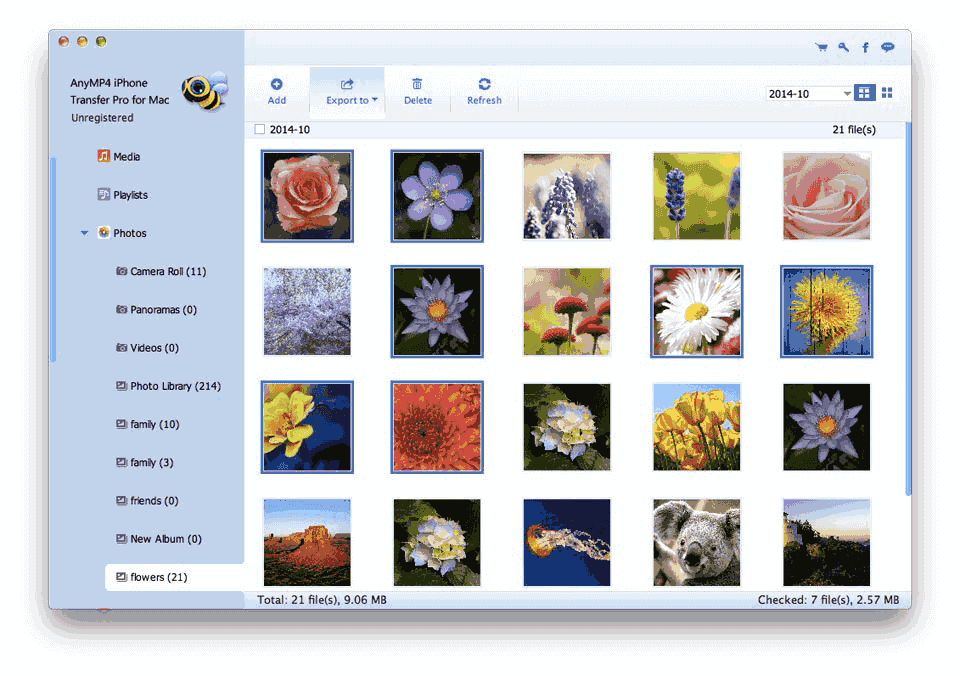Click the Media music note icon

tap(103, 156)
